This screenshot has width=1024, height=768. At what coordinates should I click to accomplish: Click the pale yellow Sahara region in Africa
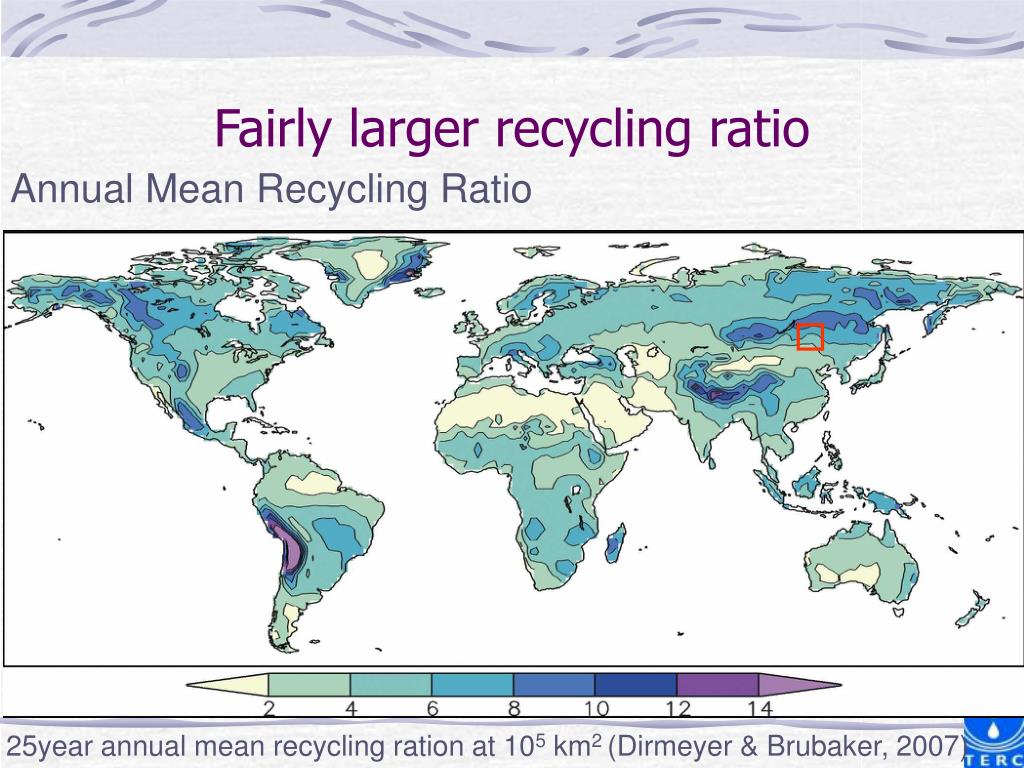[509, 406]
